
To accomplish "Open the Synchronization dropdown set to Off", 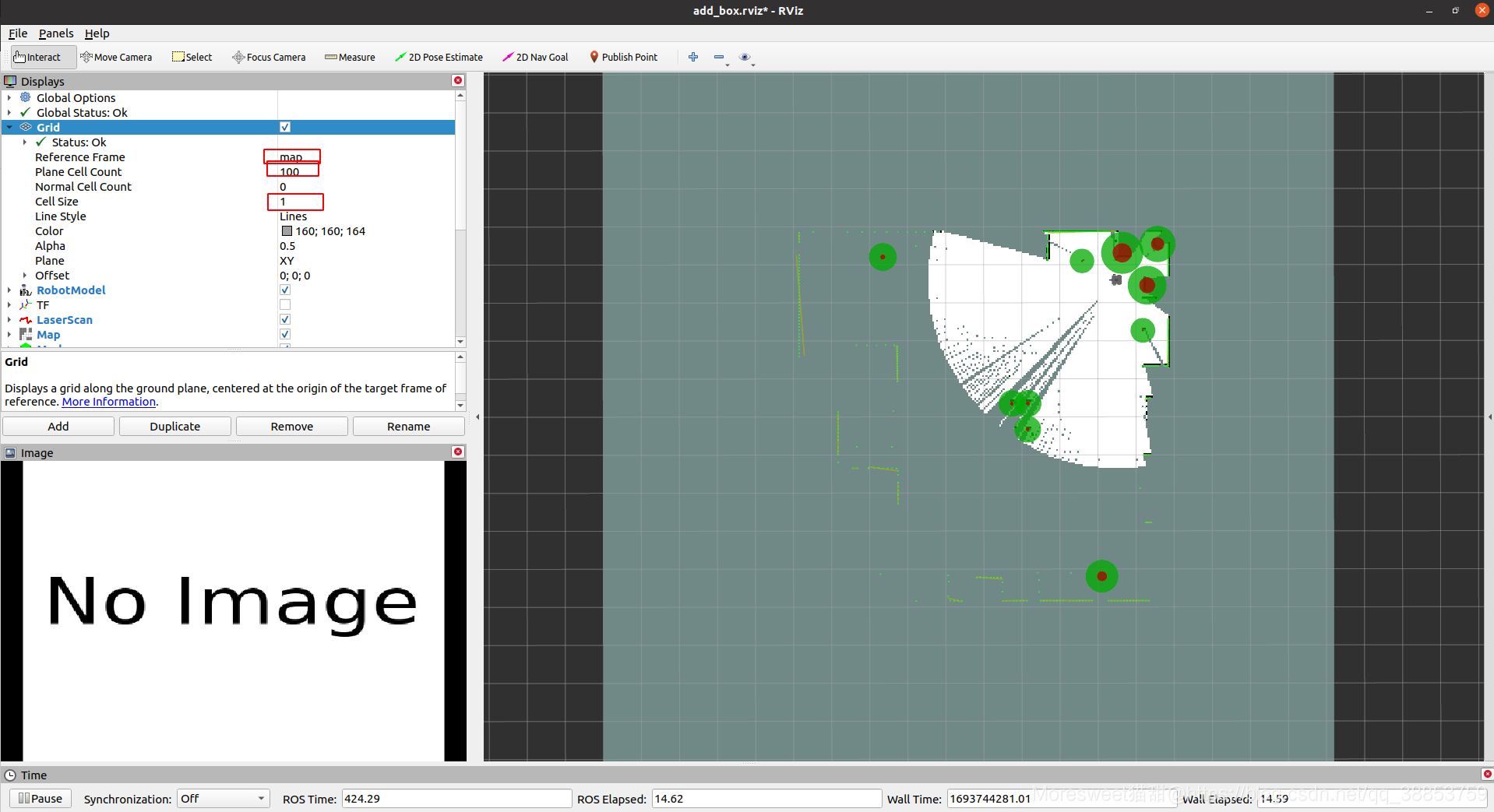I will click(x=223, y=798).
